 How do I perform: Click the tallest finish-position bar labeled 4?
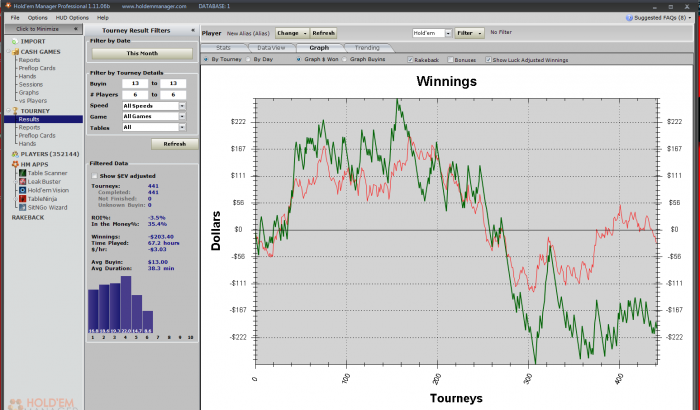pos(126,304)
